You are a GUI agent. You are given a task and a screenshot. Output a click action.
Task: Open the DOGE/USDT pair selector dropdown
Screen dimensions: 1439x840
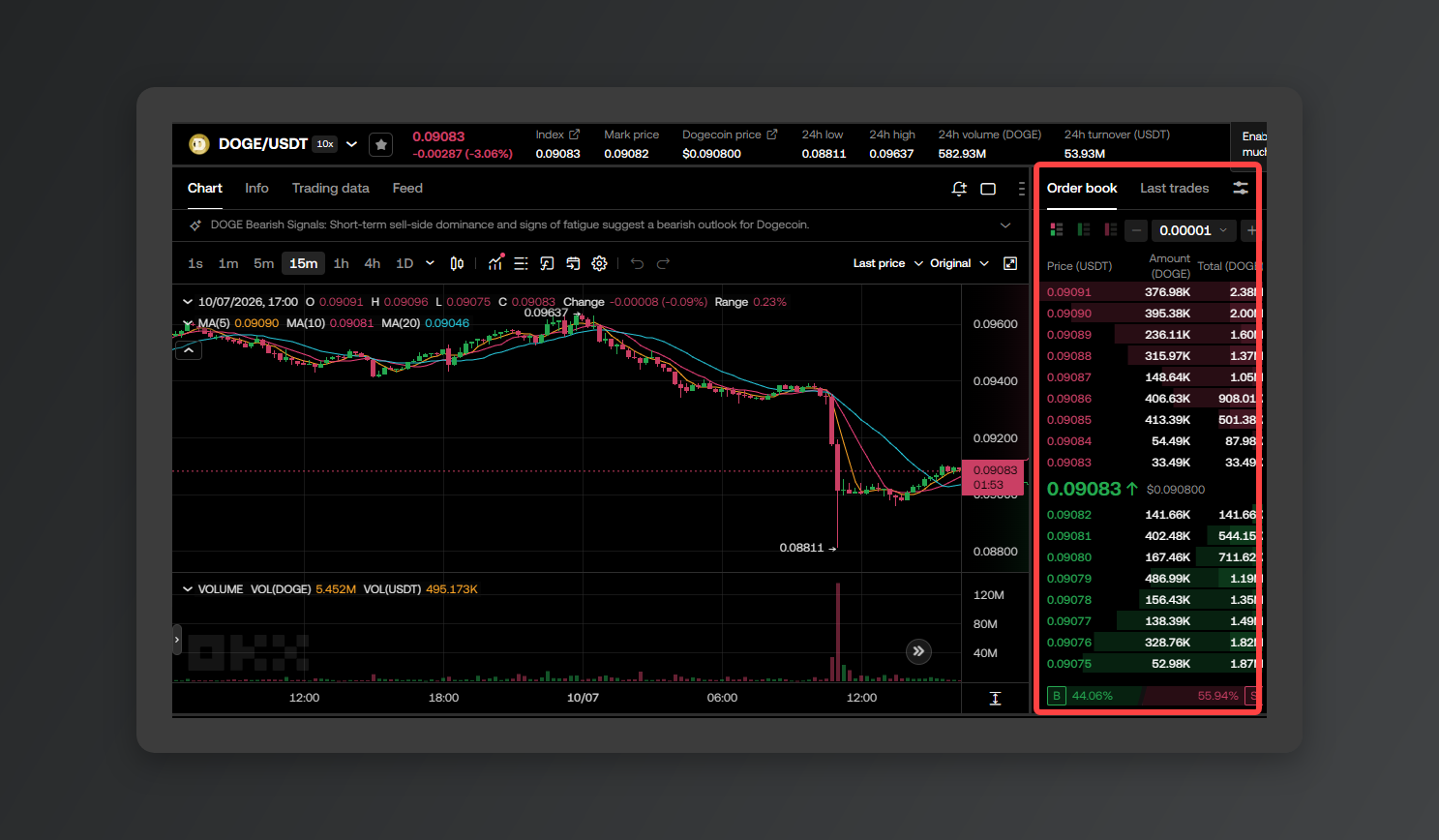[x=351, y=144]
